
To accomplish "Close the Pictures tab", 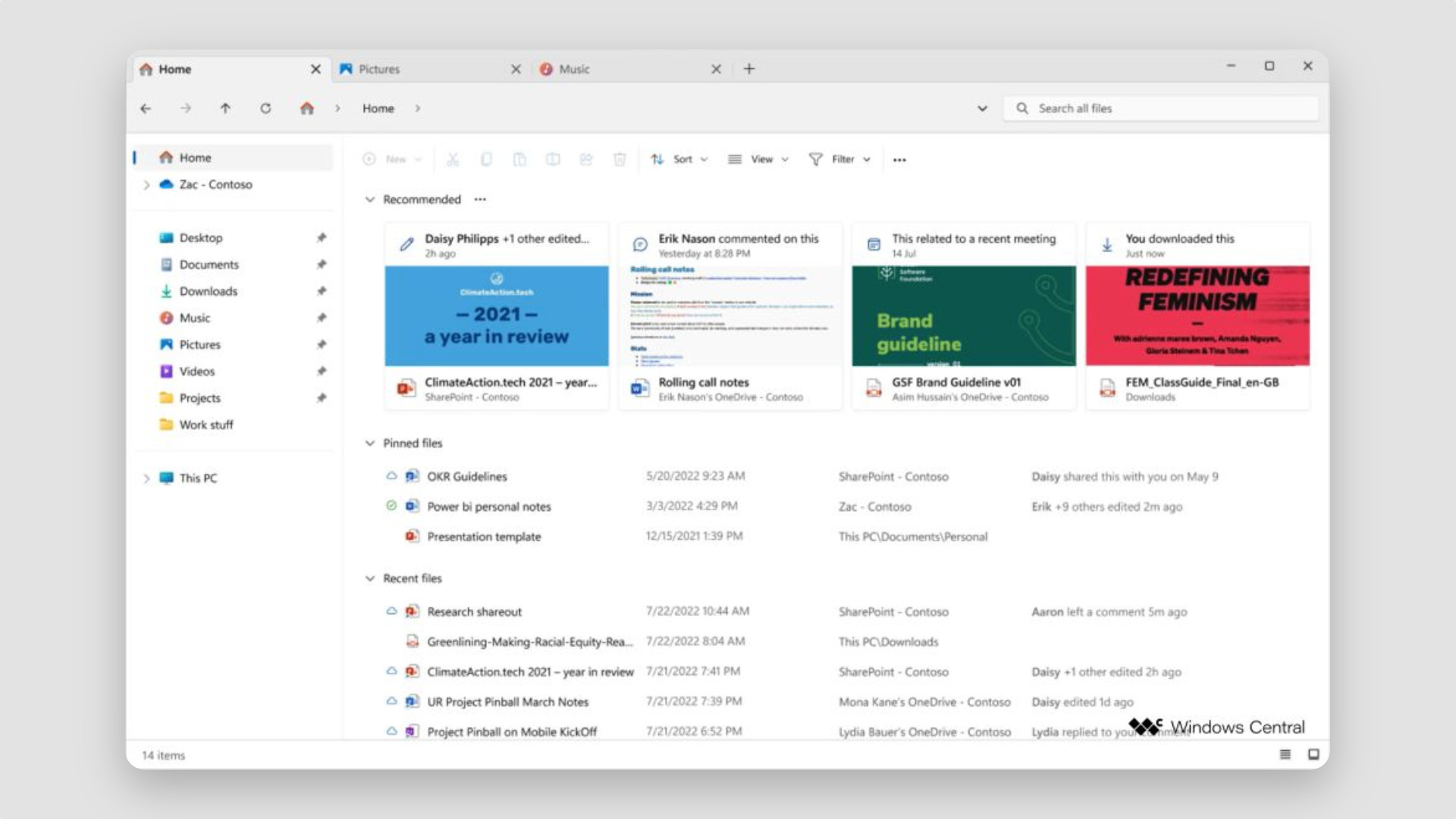I will (516, 69).
